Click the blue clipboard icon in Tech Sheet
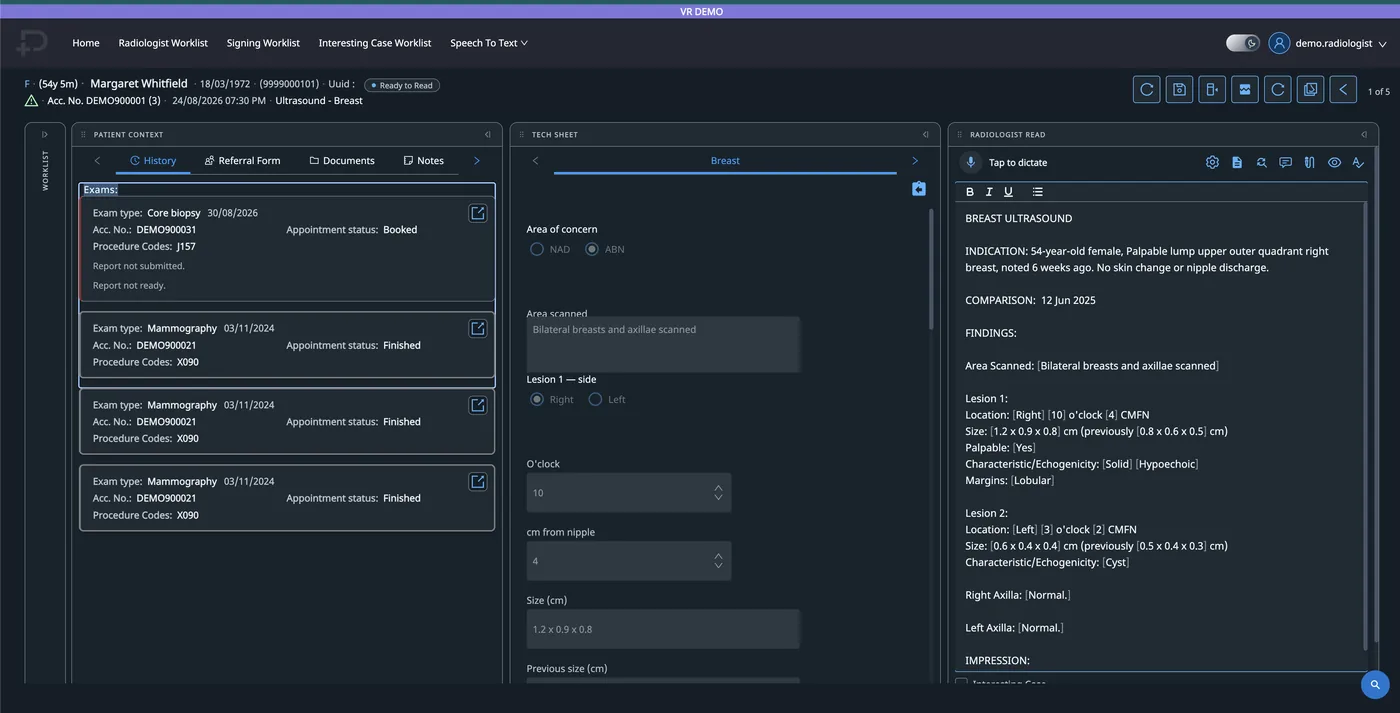The image size is (1400, 713). click(x=919, y=189)
